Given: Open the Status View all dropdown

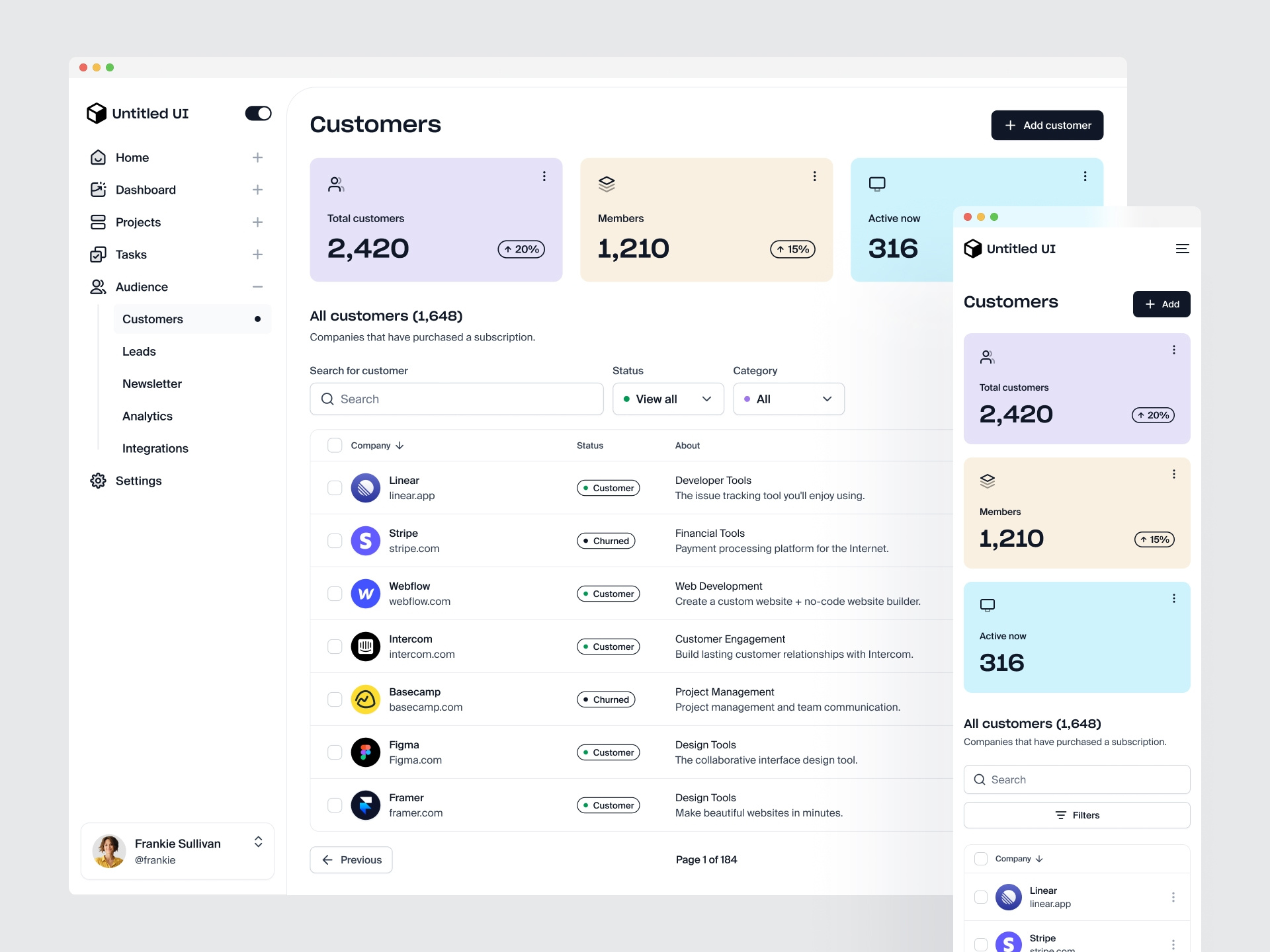Looking at the screenshot, I should click(x=668, y=399).
